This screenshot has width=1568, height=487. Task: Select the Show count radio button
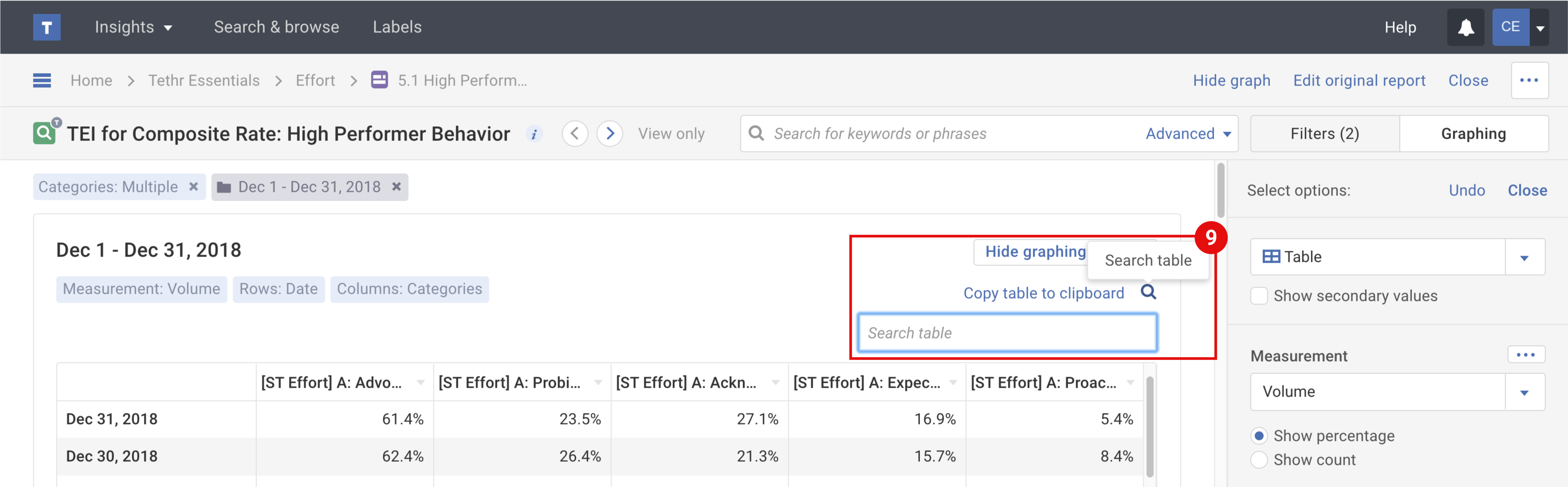1259,460
